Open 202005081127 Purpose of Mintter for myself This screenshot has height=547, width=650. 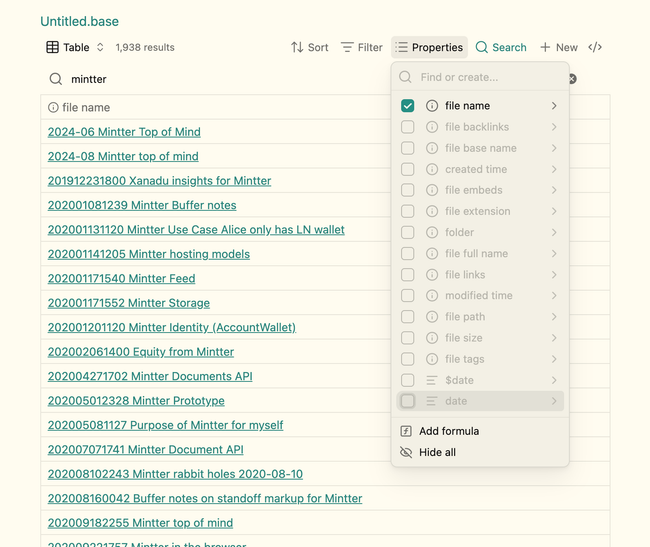(165, 425)
